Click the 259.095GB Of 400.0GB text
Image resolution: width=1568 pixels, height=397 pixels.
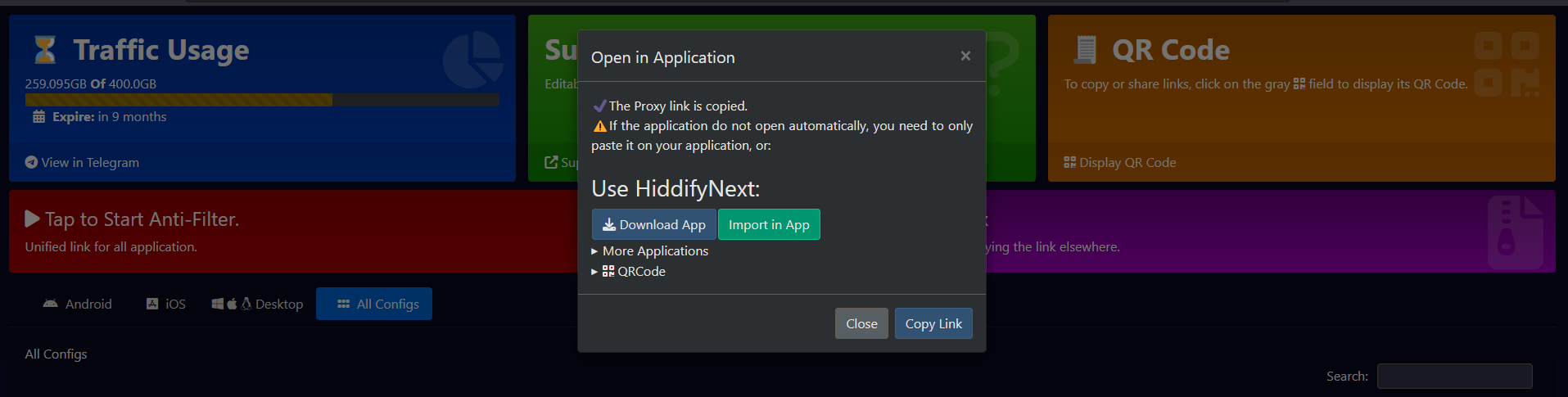(91, 83)
